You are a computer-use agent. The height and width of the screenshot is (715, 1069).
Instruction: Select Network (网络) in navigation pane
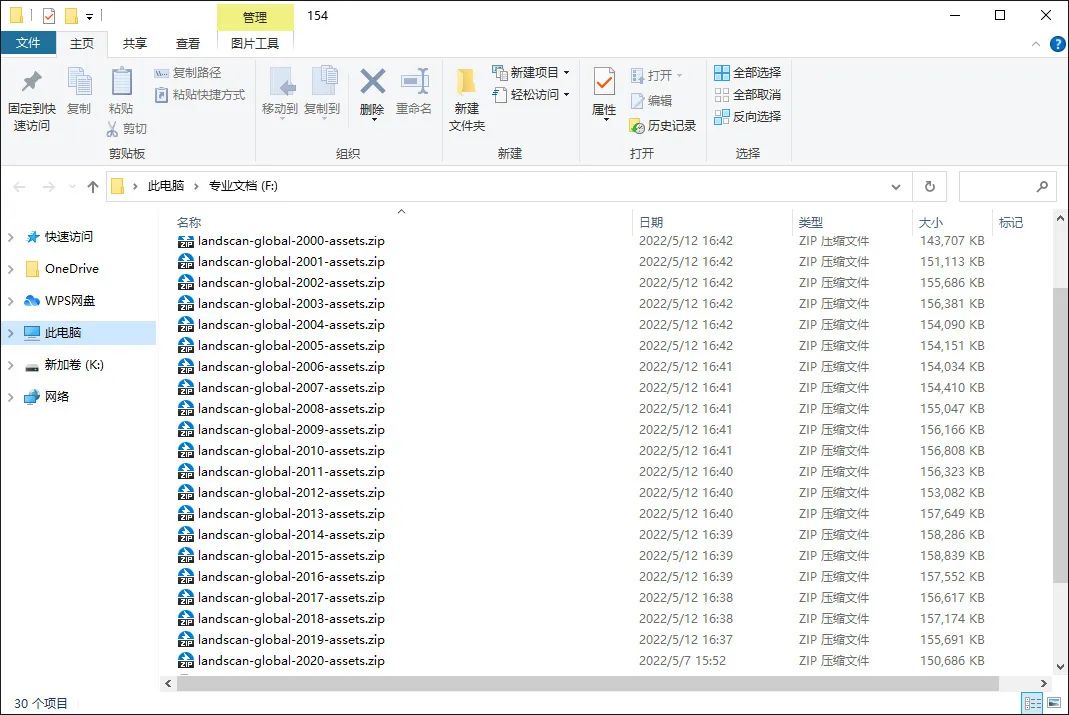pyautogui.click(x=57, y=397)
